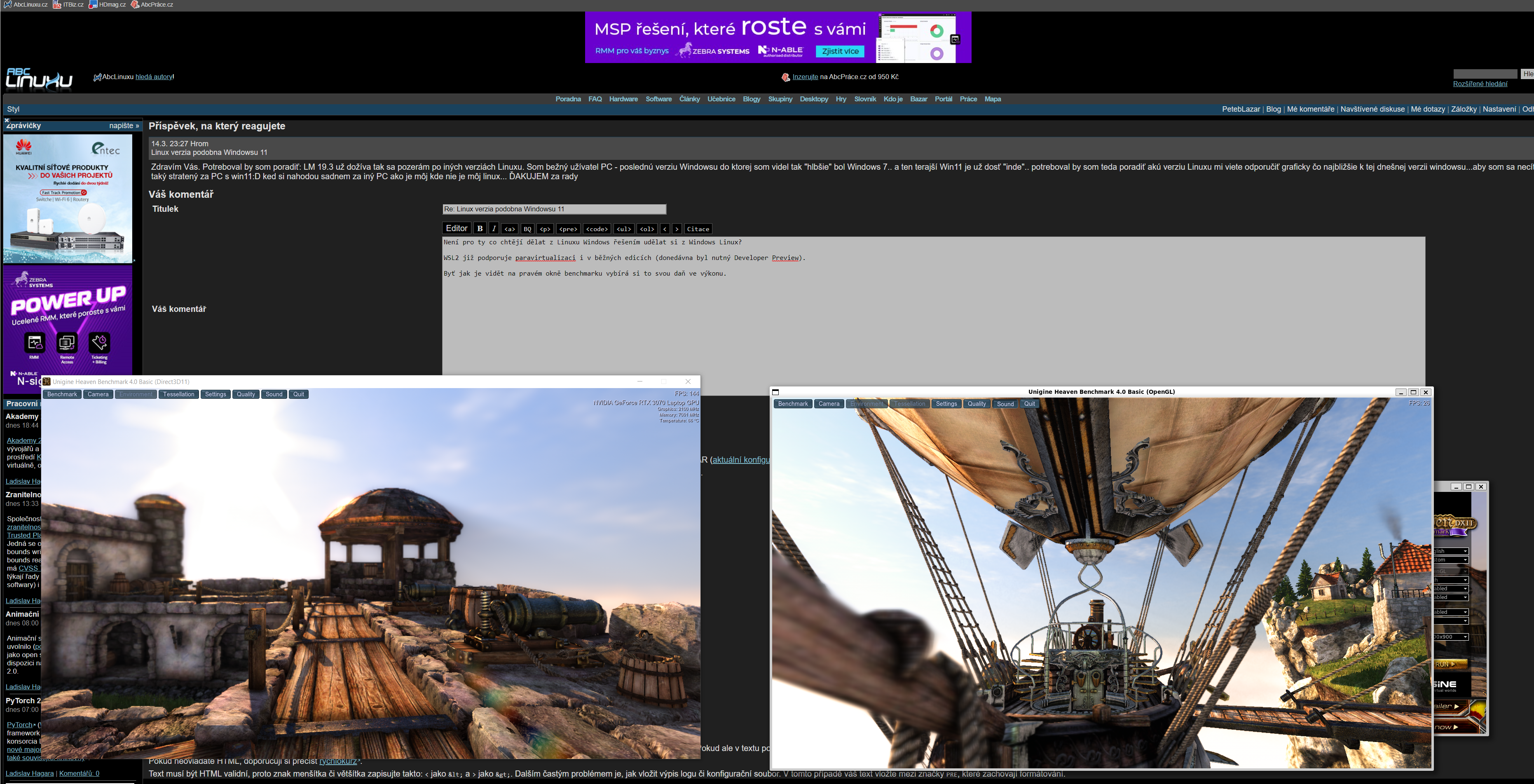
Task: Click 'Zjistit více' on MSP banner
Action: pyautogui.click(x=840, y=51)
